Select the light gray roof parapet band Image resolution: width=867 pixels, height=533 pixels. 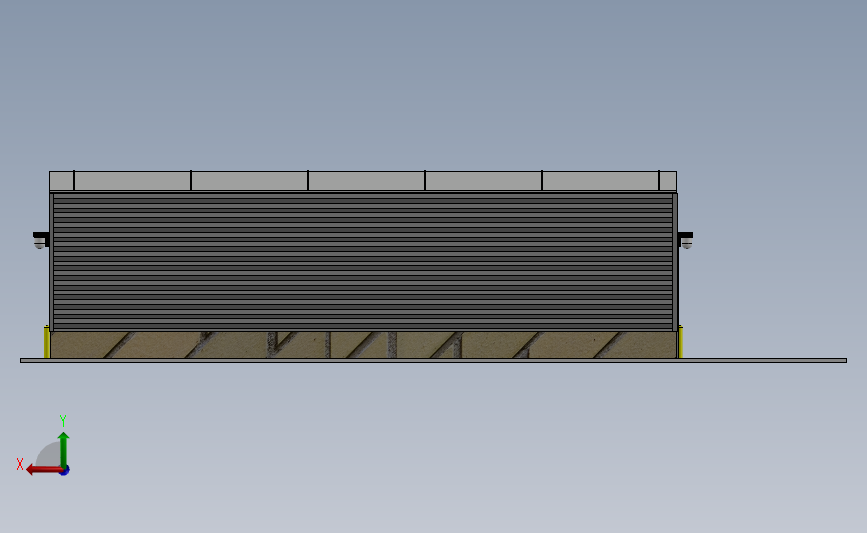pyautogui.click(x=363, y=181)
